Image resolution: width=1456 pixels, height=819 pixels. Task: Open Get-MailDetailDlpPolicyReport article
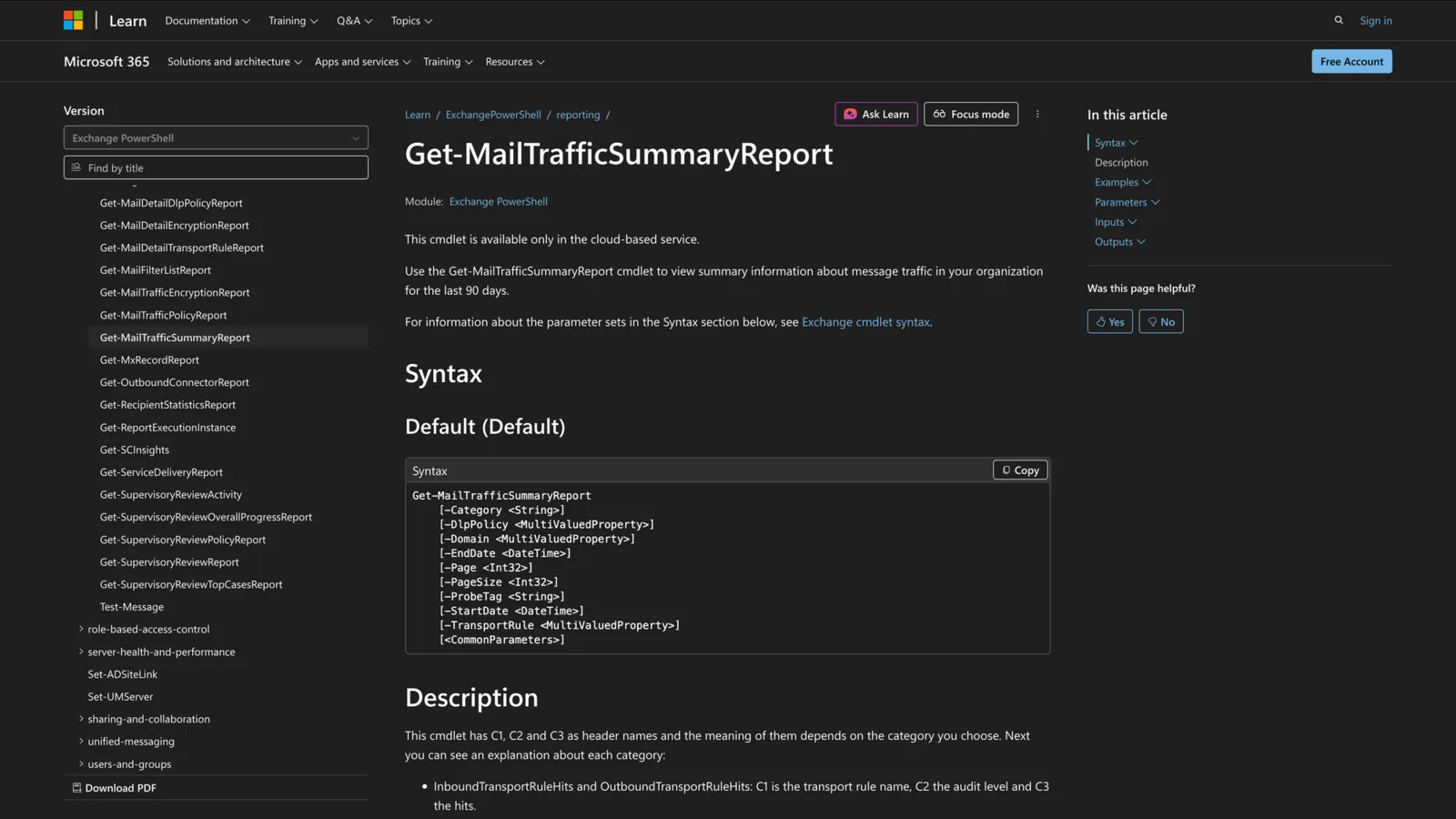point(171,203)
